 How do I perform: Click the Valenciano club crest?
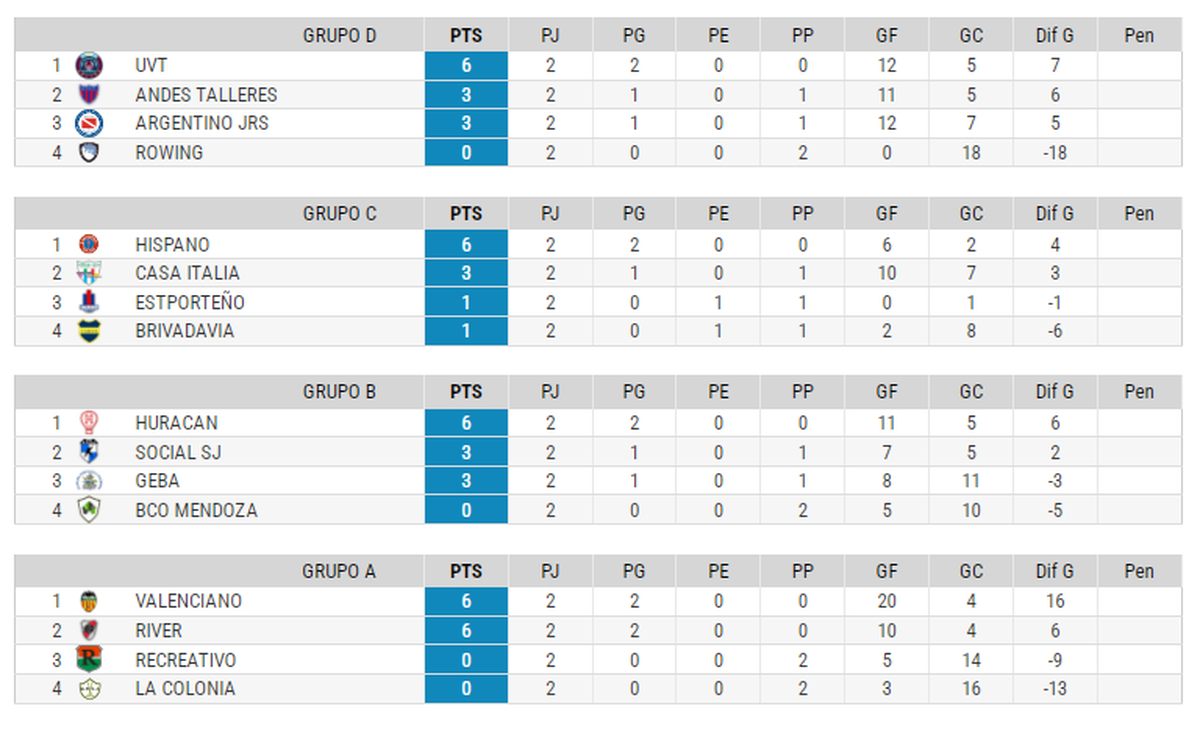click(89, 602)
